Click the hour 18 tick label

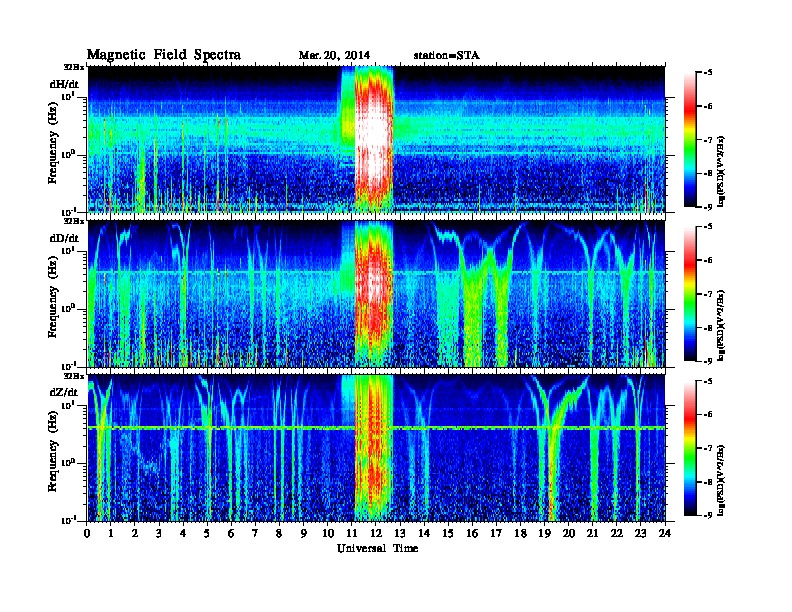coord(520,534)
